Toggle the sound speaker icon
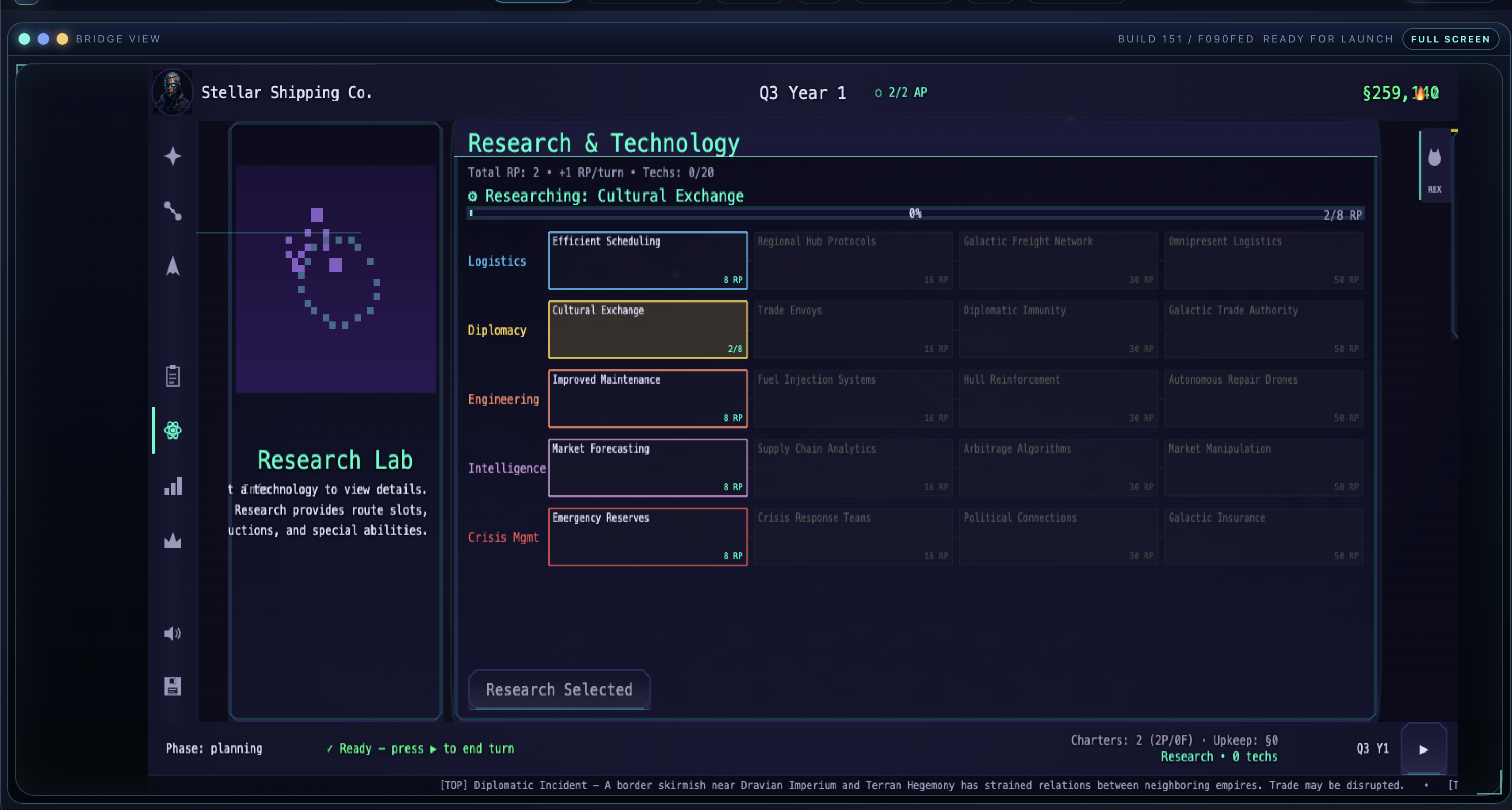The image size is (1512, 810). [172, 633]
